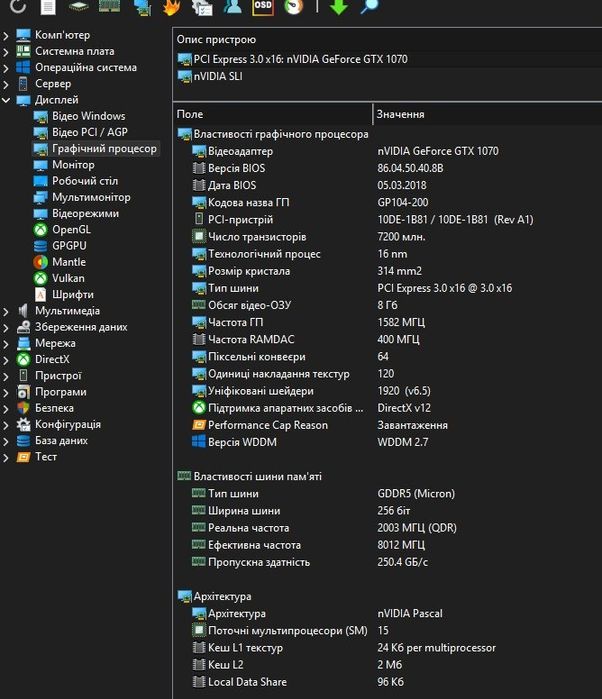Image resolution: width=602 pixels, height=699 pixels.
Task: Select the PCI-пристрій row
Action: coord(388,219)
